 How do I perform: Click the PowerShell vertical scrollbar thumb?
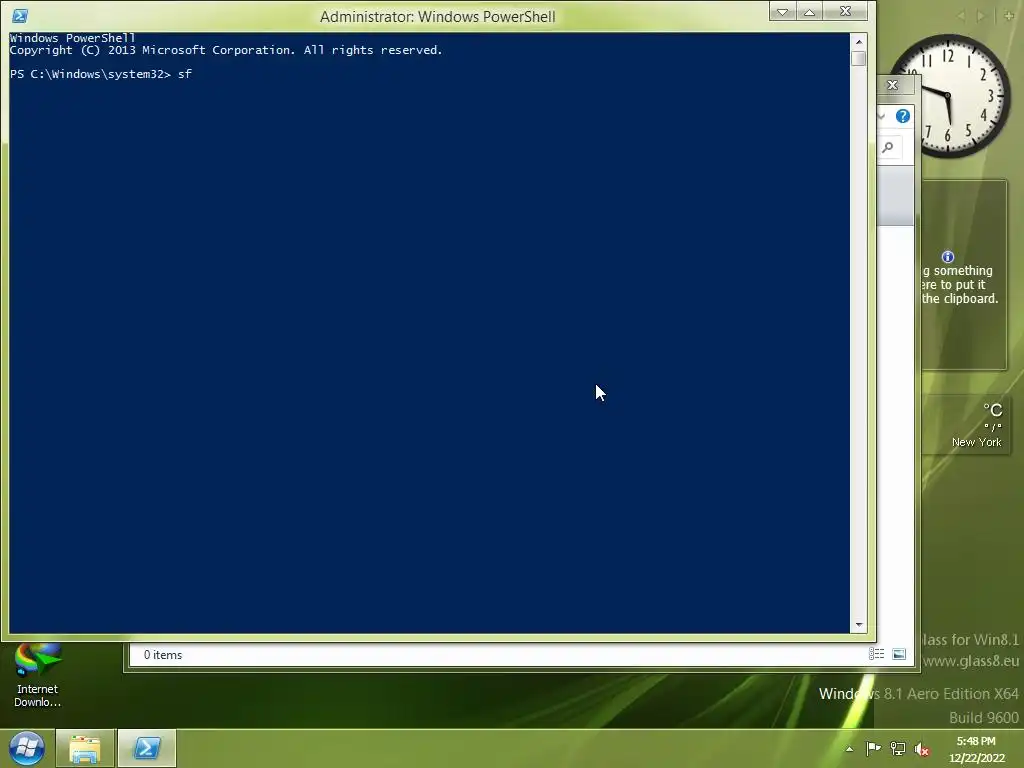coord(859,58)
